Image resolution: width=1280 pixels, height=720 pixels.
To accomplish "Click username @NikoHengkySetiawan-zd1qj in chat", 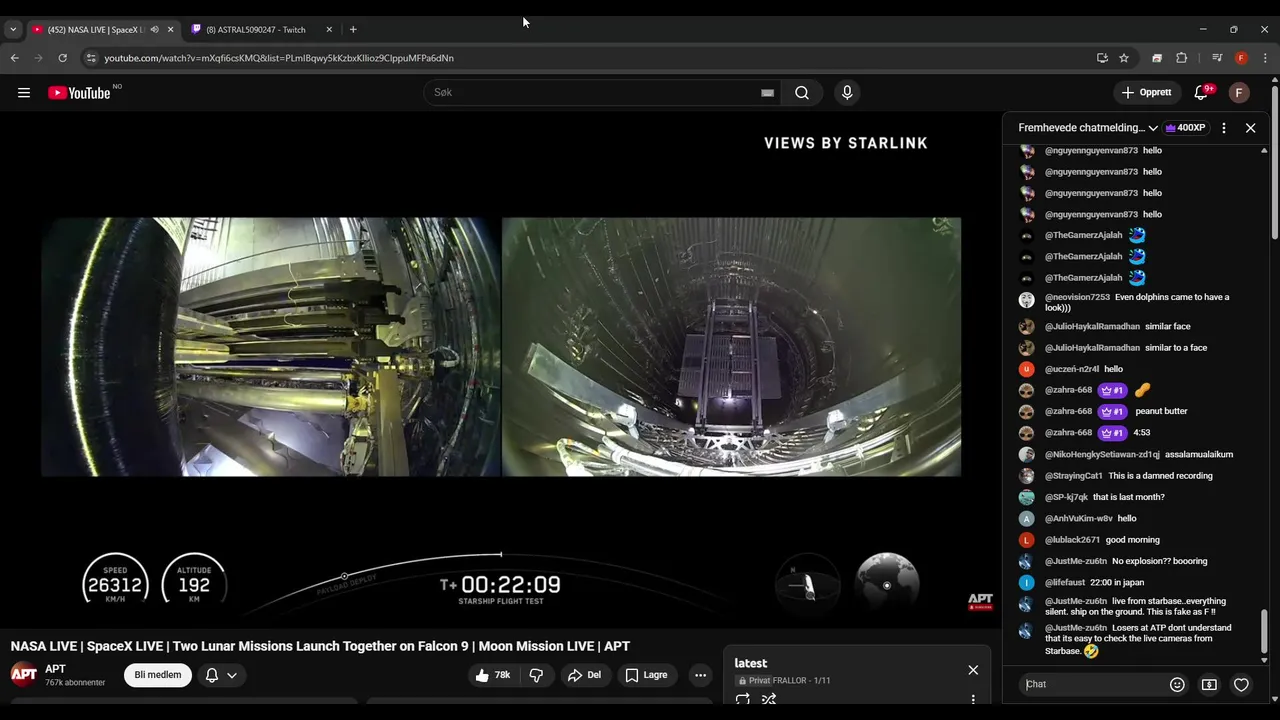I will coord(1102,454).
